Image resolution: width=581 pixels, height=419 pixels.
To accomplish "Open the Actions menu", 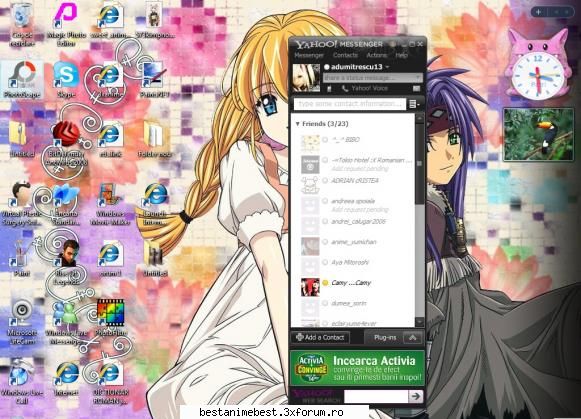I will pos(376,55).
